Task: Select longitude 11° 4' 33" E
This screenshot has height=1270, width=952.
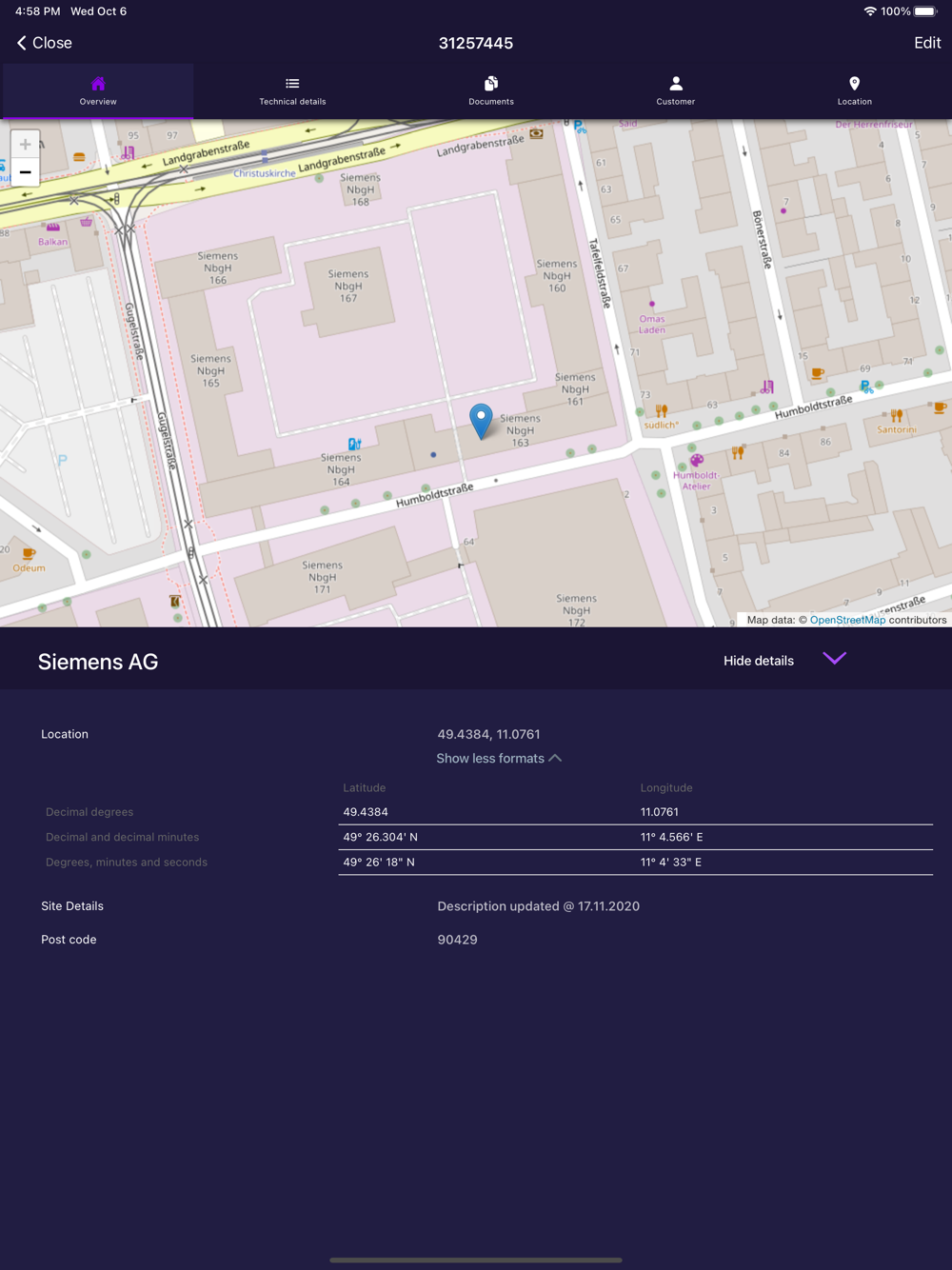Action: (x=671, y=862)
